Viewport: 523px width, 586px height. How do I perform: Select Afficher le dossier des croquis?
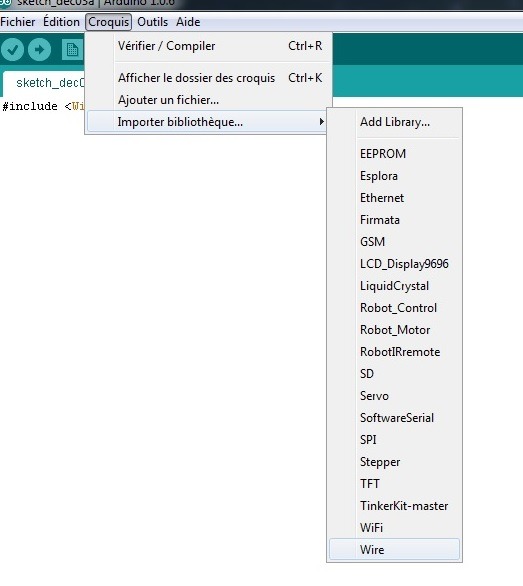tap(209, 78)
